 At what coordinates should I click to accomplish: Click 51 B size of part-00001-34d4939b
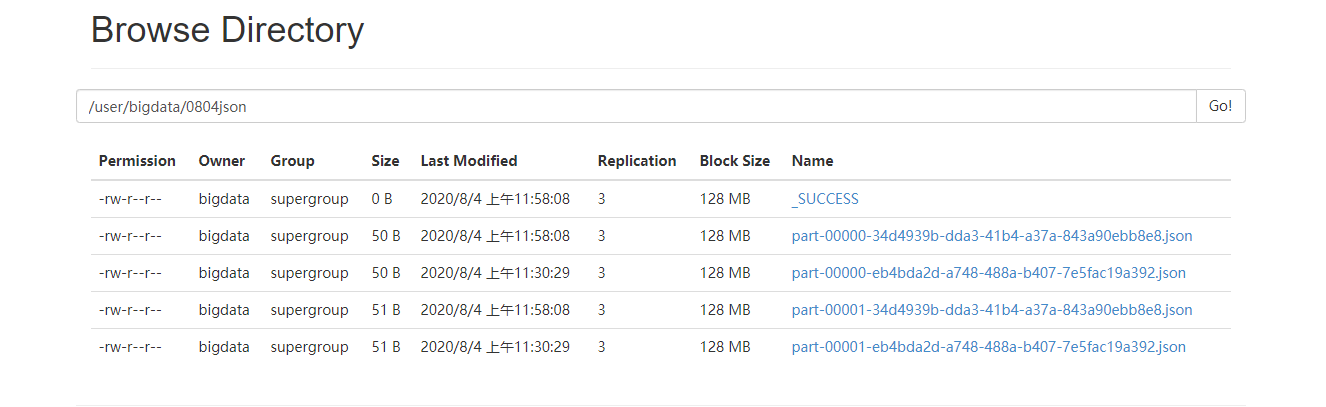386,310
